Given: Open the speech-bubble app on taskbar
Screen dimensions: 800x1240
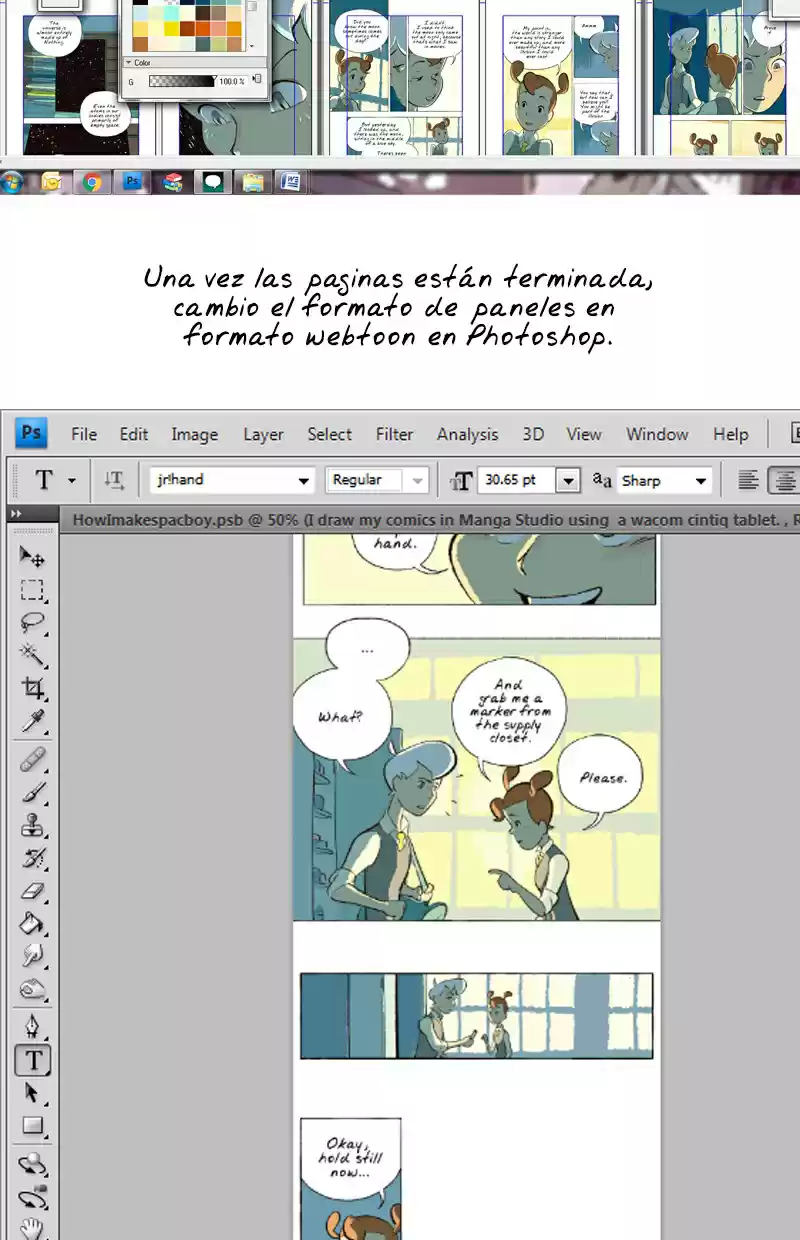Looking at the screenshot, I should click(212, 182).
